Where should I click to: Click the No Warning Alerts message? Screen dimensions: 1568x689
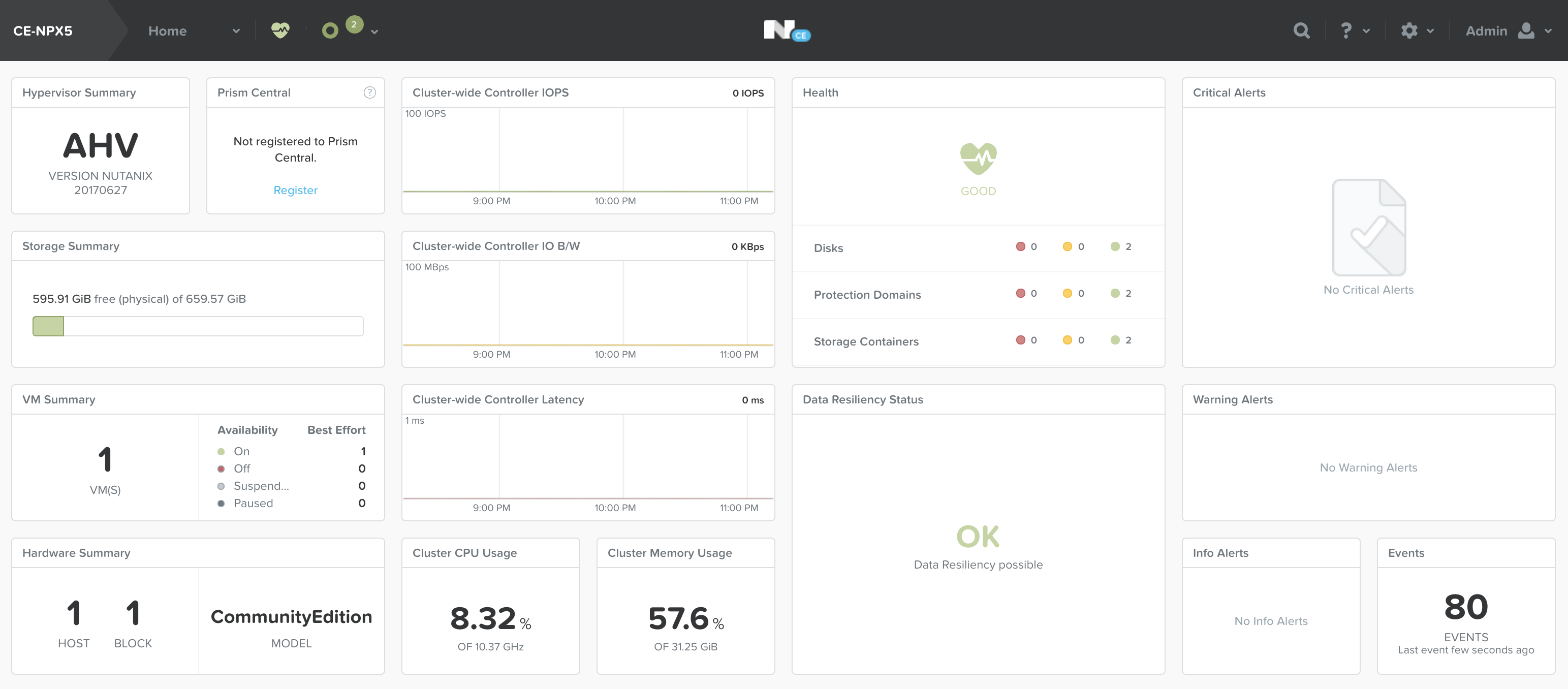(x=1368, y=467)
